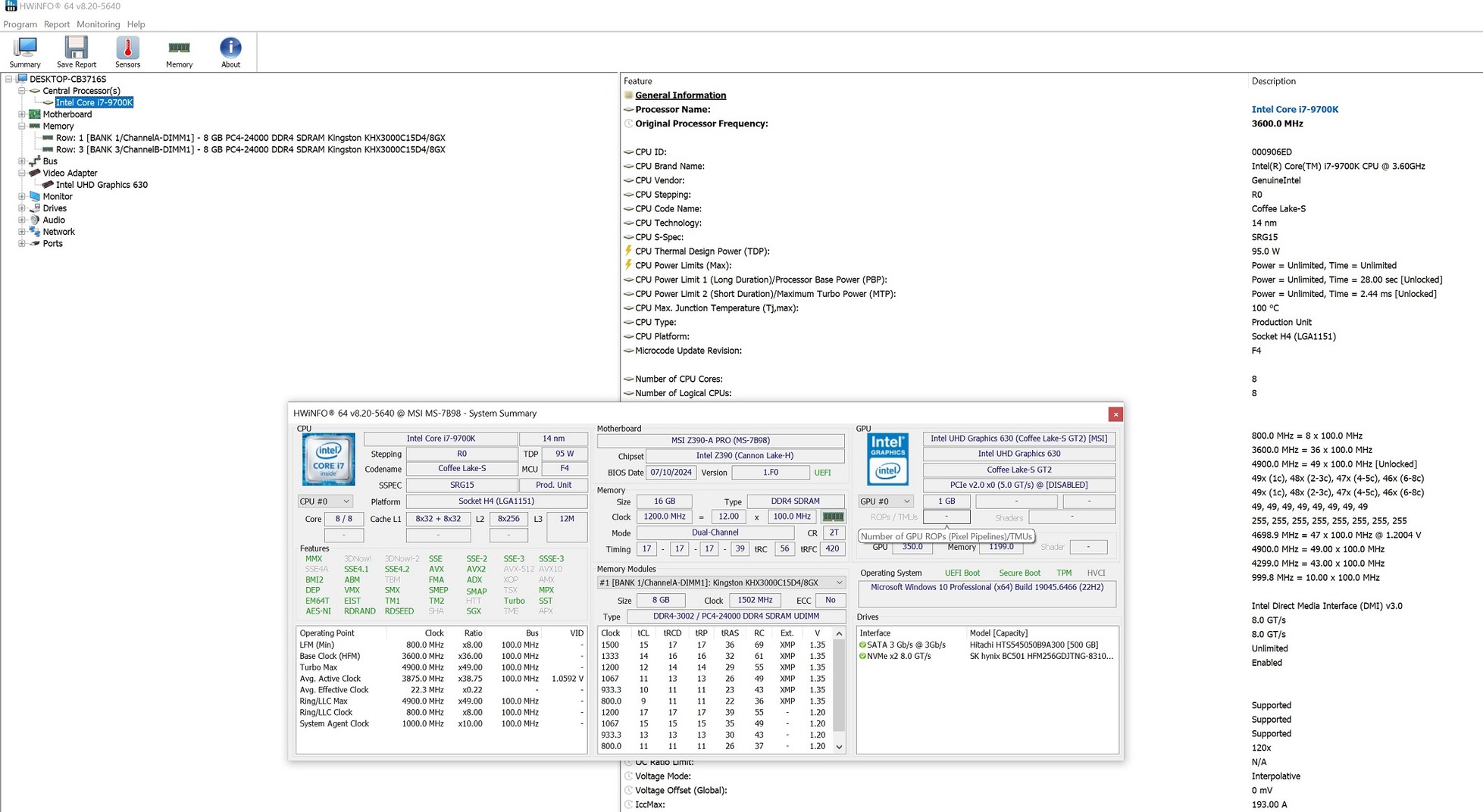The width and height of the screenshot is (1483, 812).
Task: Click the blue Intel Core i7-9700K description value
Action: pos(1295,109)
